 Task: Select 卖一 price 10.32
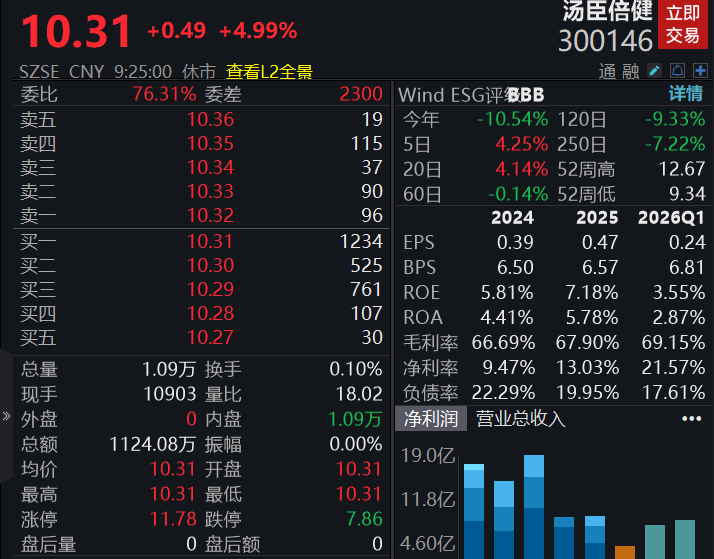210,215
